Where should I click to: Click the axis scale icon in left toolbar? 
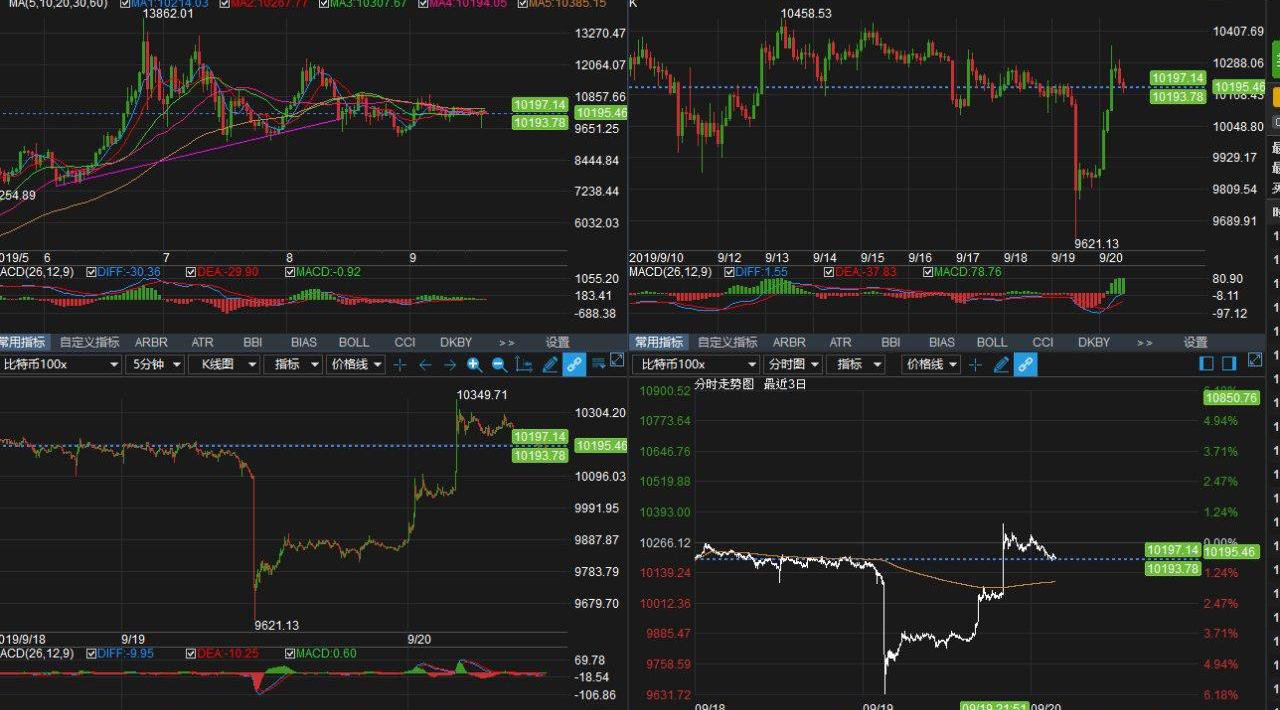523,365
